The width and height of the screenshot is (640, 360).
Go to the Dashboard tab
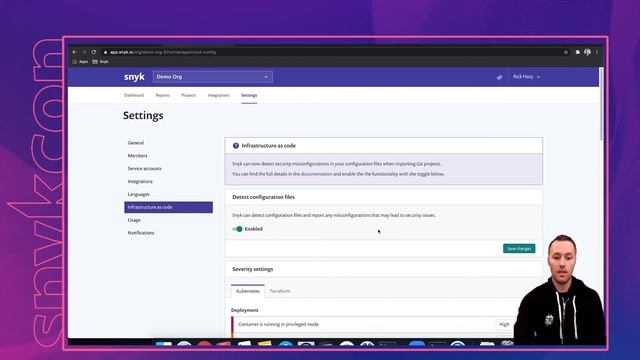tap(134, 95)
